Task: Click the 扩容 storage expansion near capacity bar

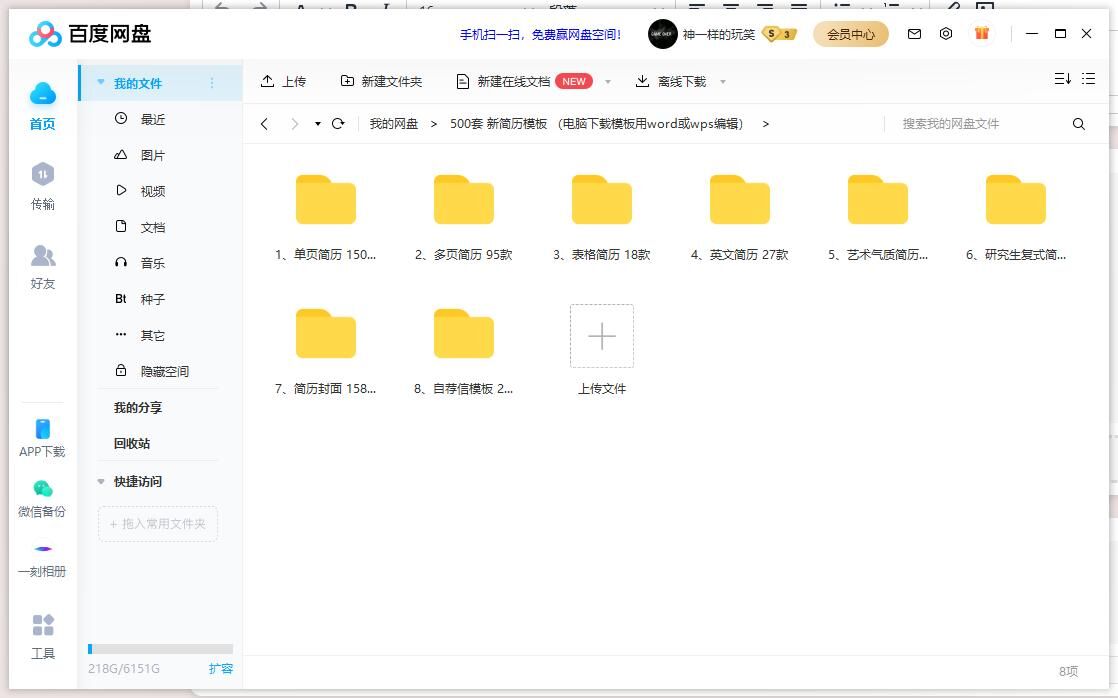Action: pos(221,669)
